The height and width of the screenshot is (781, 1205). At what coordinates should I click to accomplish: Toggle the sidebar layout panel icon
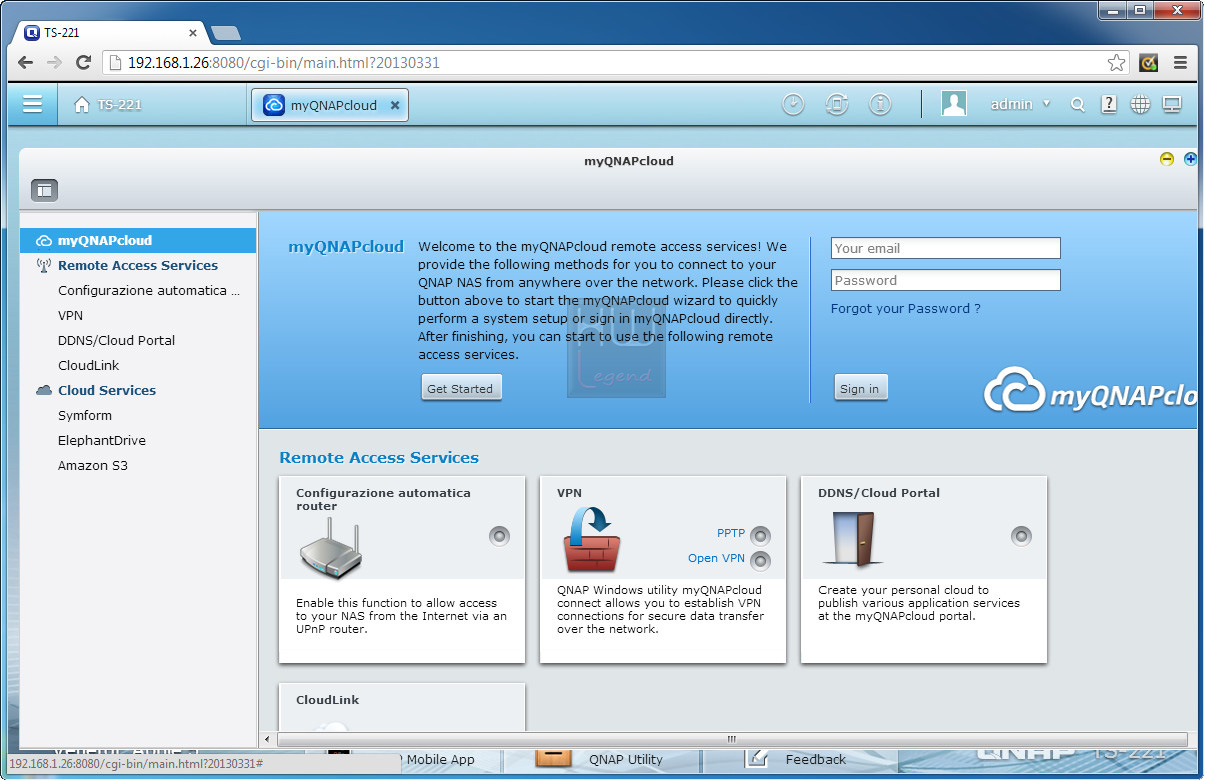45,189
